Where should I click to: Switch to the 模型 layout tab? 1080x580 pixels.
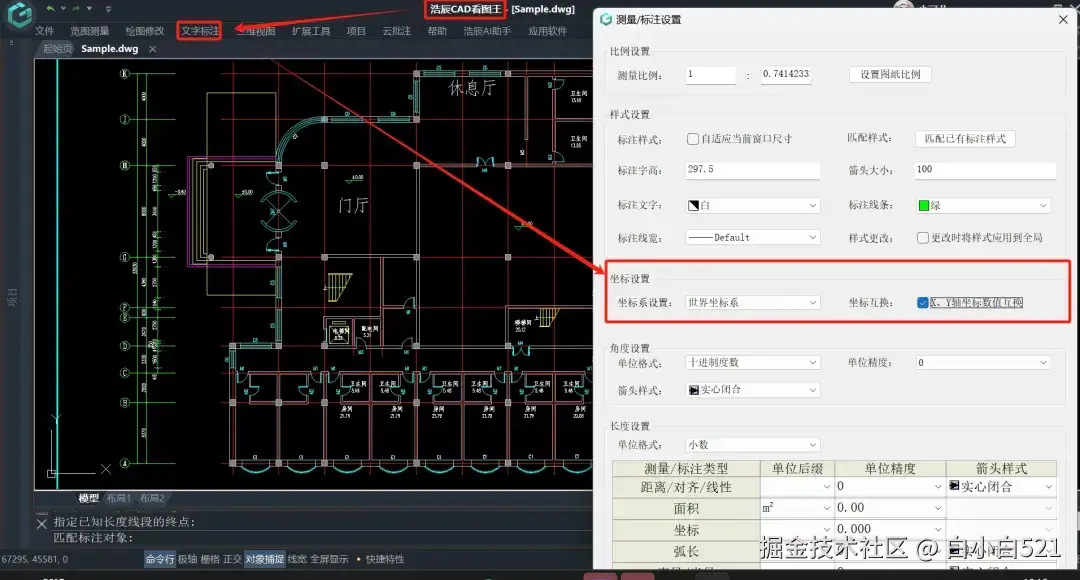[x=89, y=498]
